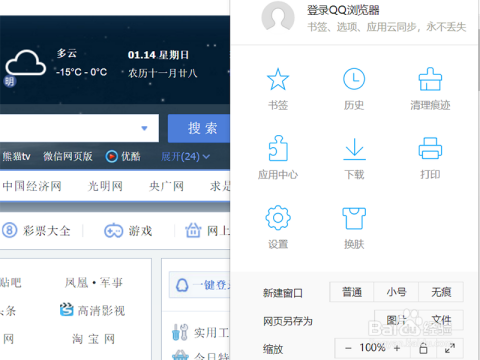Open the 书签 bookmarks star icon
The width and height of the screenshot is (480, 360).
[278, 79]
